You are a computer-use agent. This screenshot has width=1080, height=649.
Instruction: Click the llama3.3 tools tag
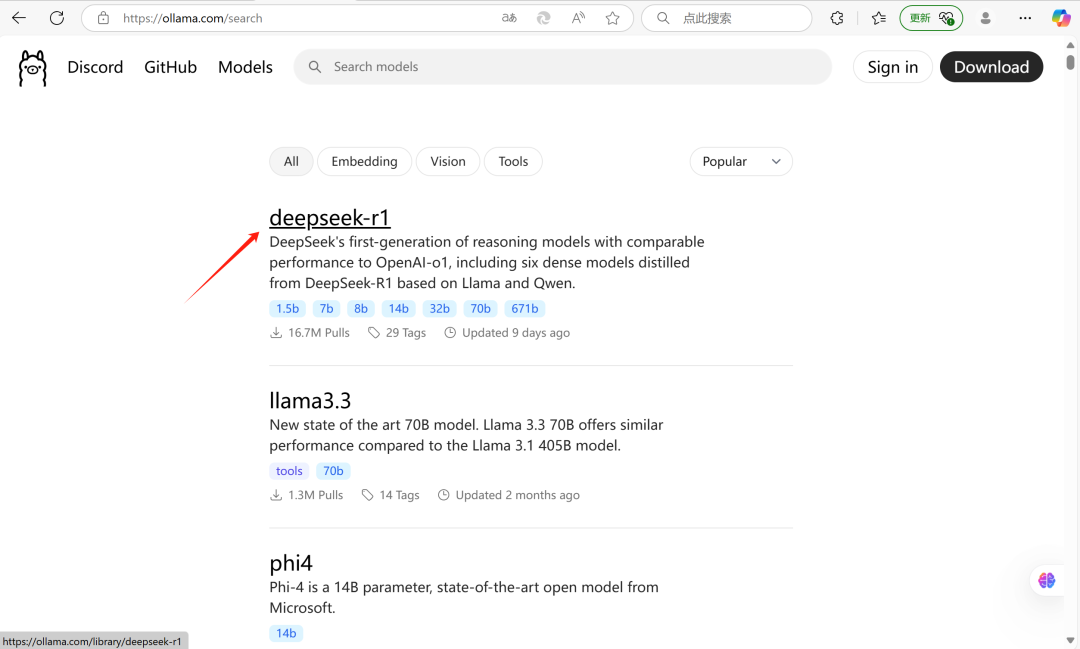289,471
